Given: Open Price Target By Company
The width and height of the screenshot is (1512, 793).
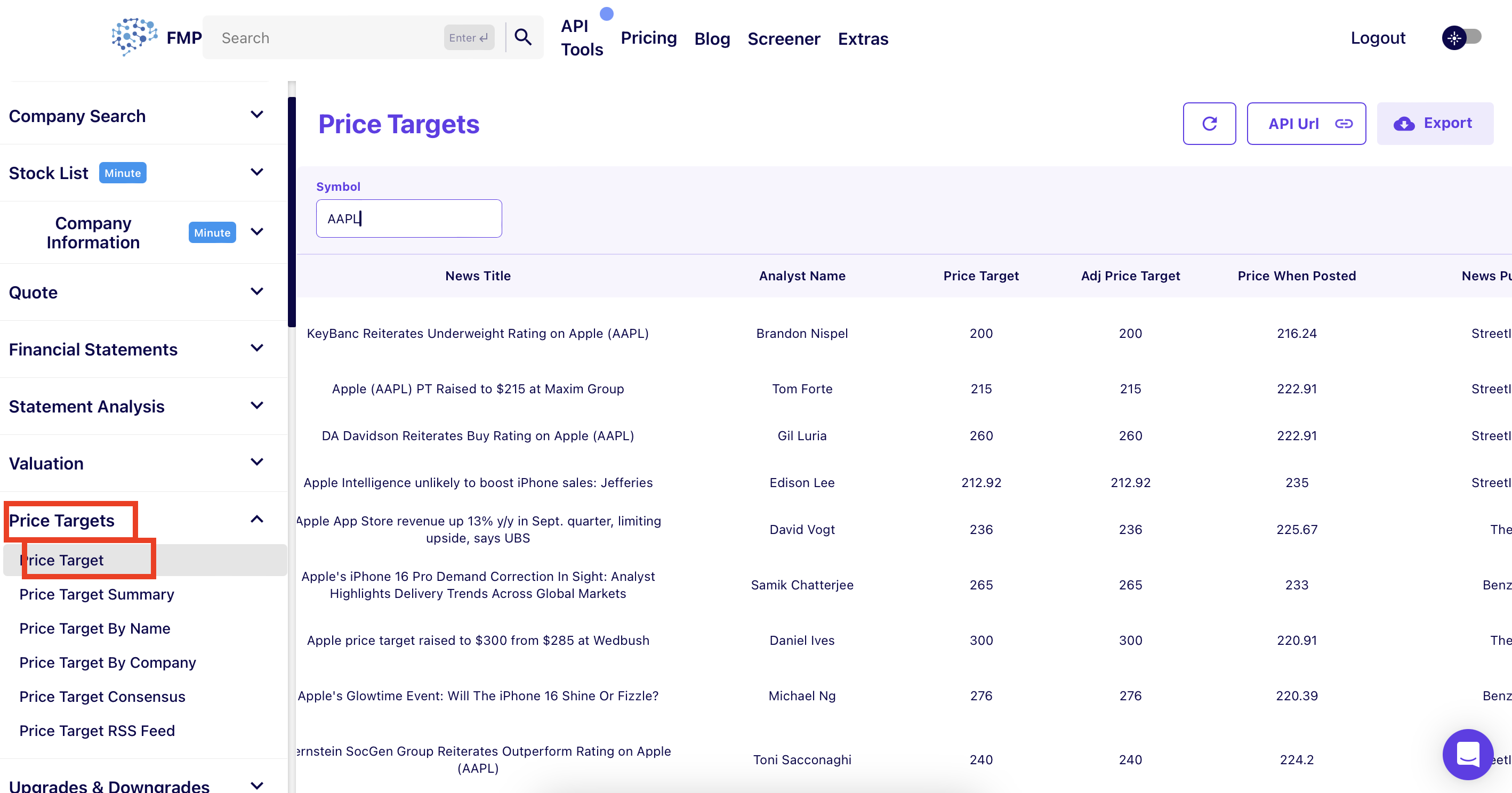Looking at the screenshot, I should [107, 662].
